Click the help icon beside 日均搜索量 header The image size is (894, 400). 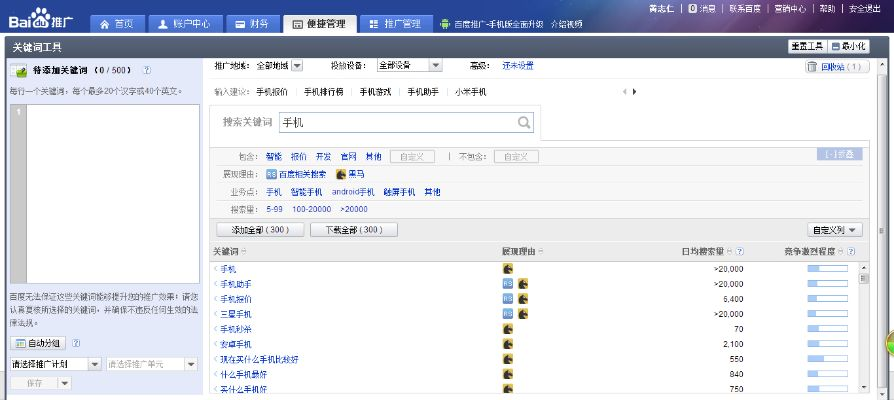click(x=739, y=251)
